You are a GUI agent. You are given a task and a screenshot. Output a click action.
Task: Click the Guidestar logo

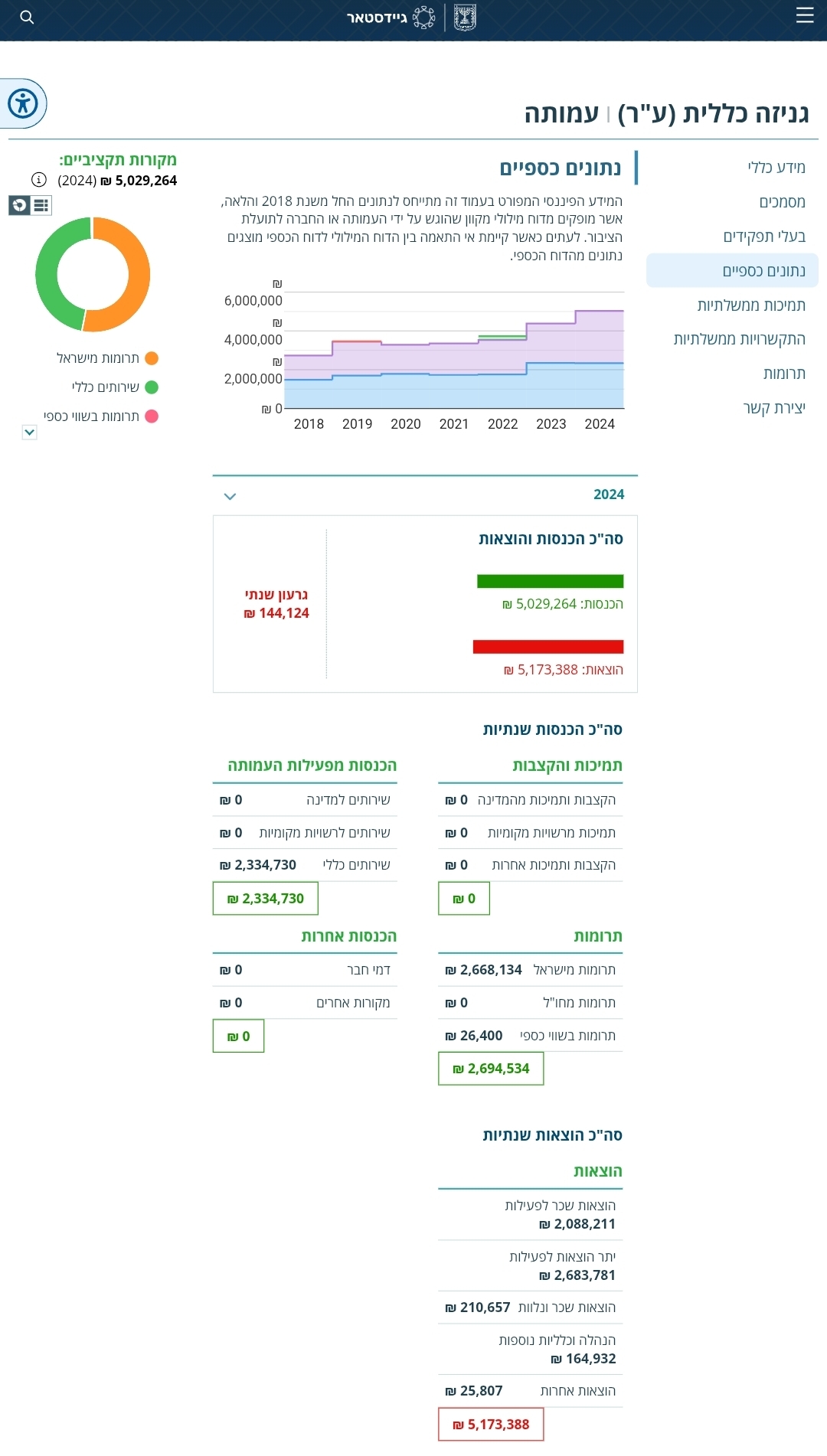click(x=391, y=17)
